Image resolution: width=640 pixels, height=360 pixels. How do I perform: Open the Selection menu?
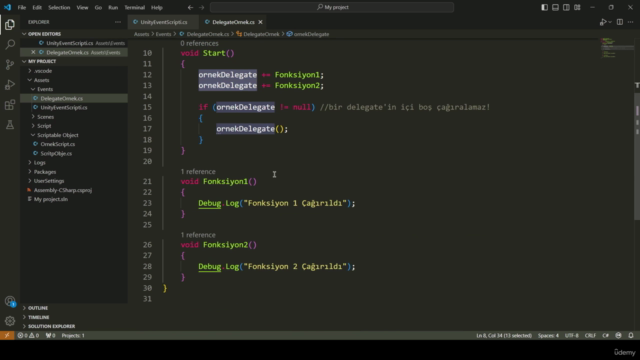tap(59, 7)
